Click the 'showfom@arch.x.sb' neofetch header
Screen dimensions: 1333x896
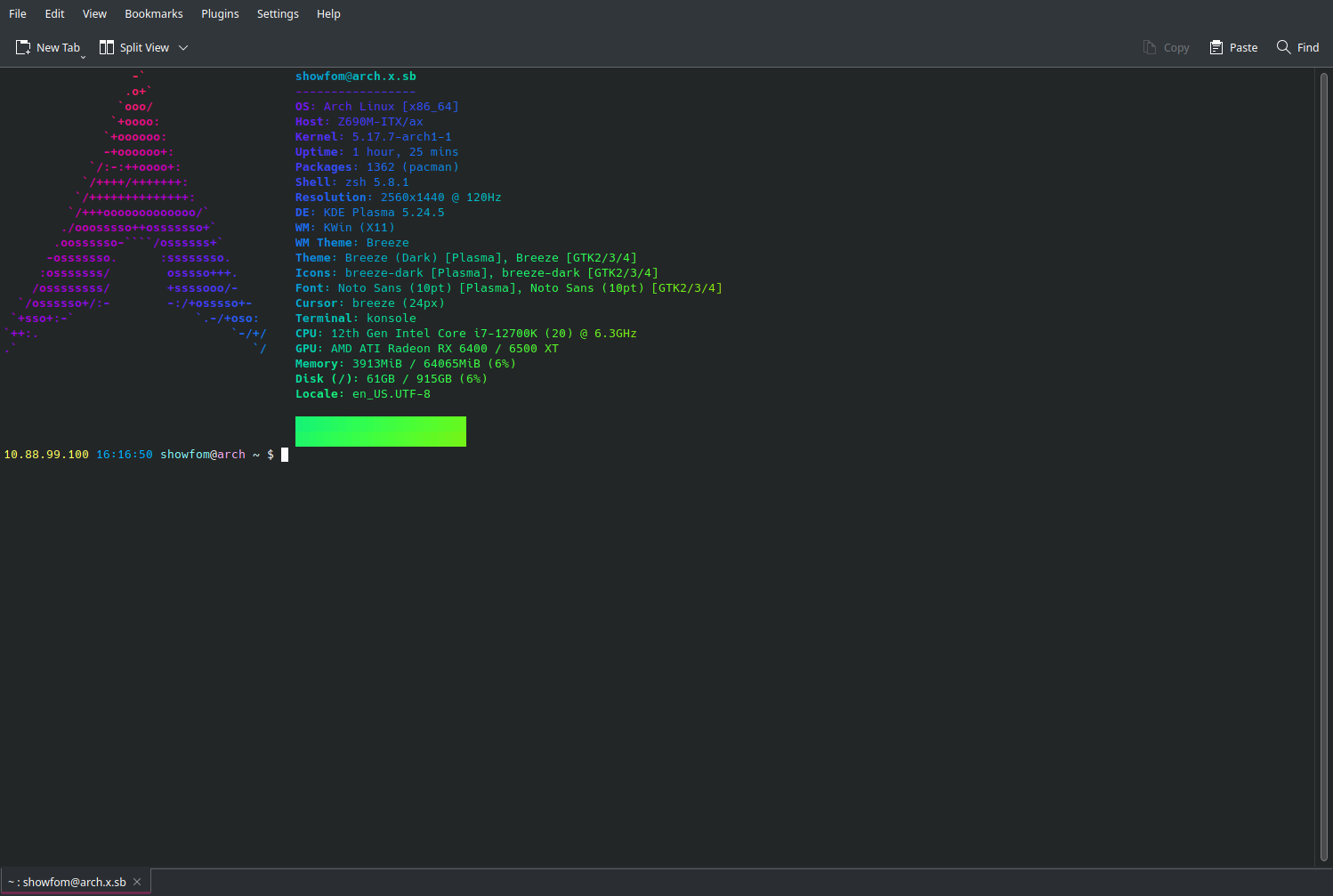click(356, 77)
